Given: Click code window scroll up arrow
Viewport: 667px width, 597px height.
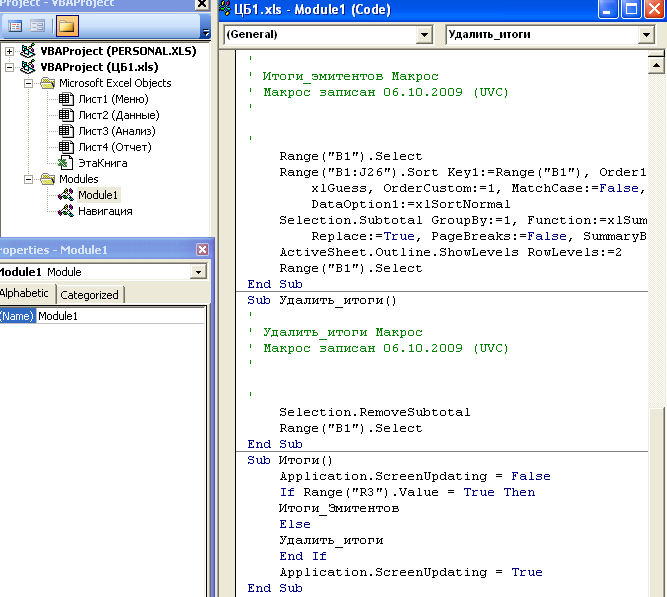Looking at the screenshot, I should click(x=656, y=66).
